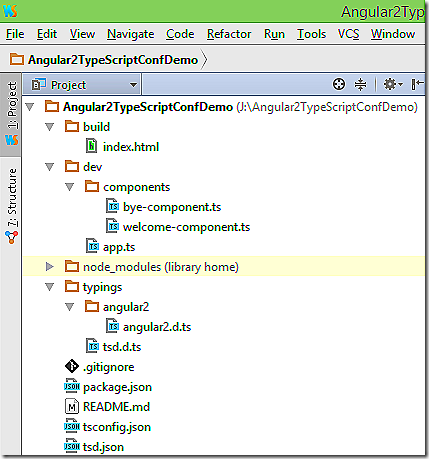This screenshot has width=429, height=459.
Task: Click the collapse all icon in Project panel
Action: [360, 84]
